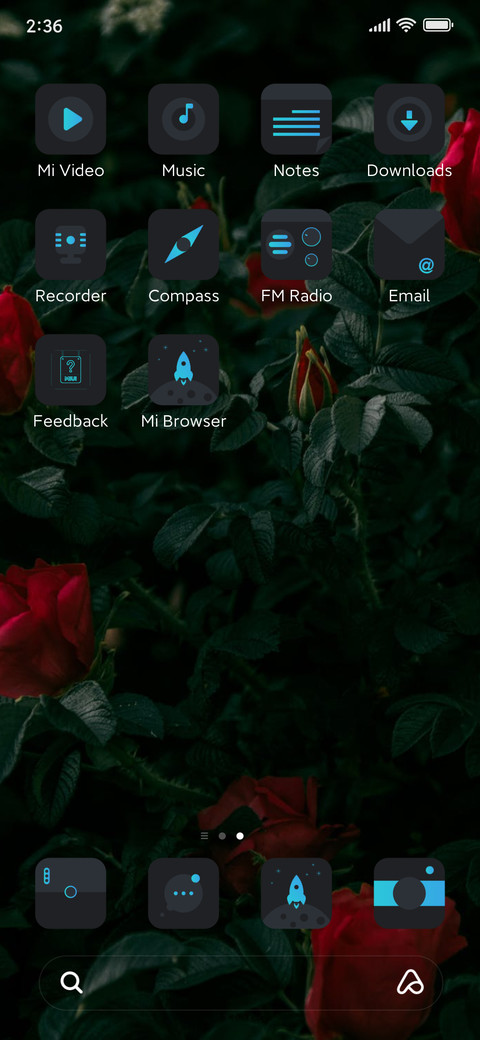The image size is (480, 1040).
Task: Launch the Music app
Action: (184, 119)
